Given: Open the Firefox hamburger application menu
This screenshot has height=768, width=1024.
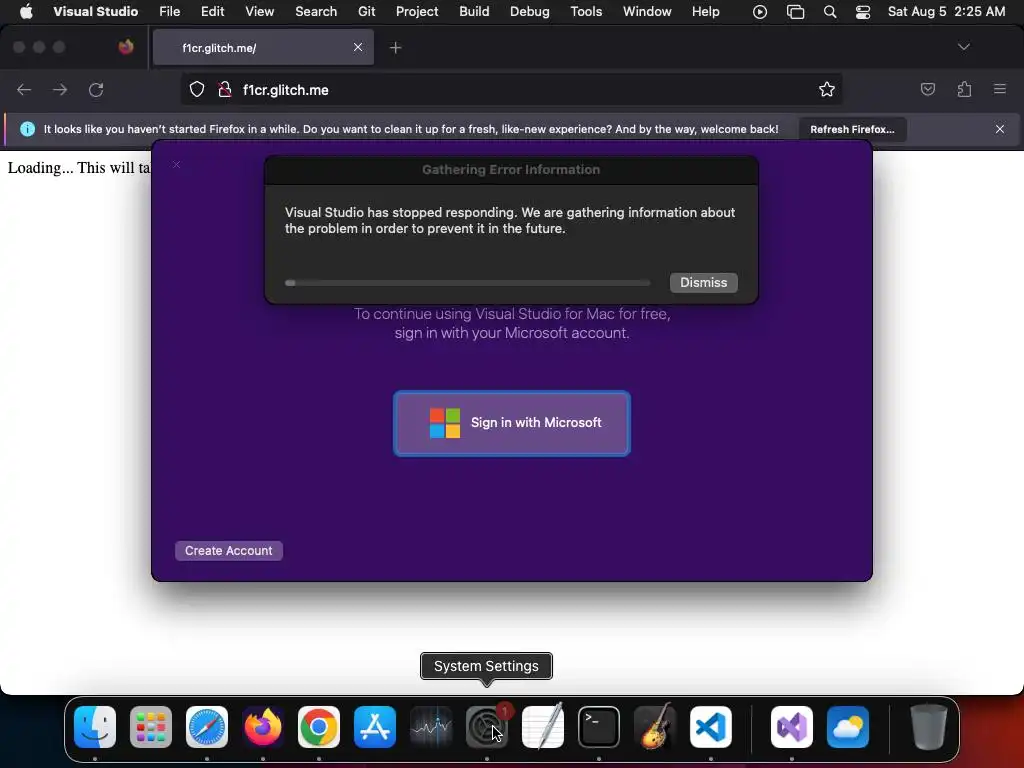Looking at the screenshot, I should click(1000, 89).
